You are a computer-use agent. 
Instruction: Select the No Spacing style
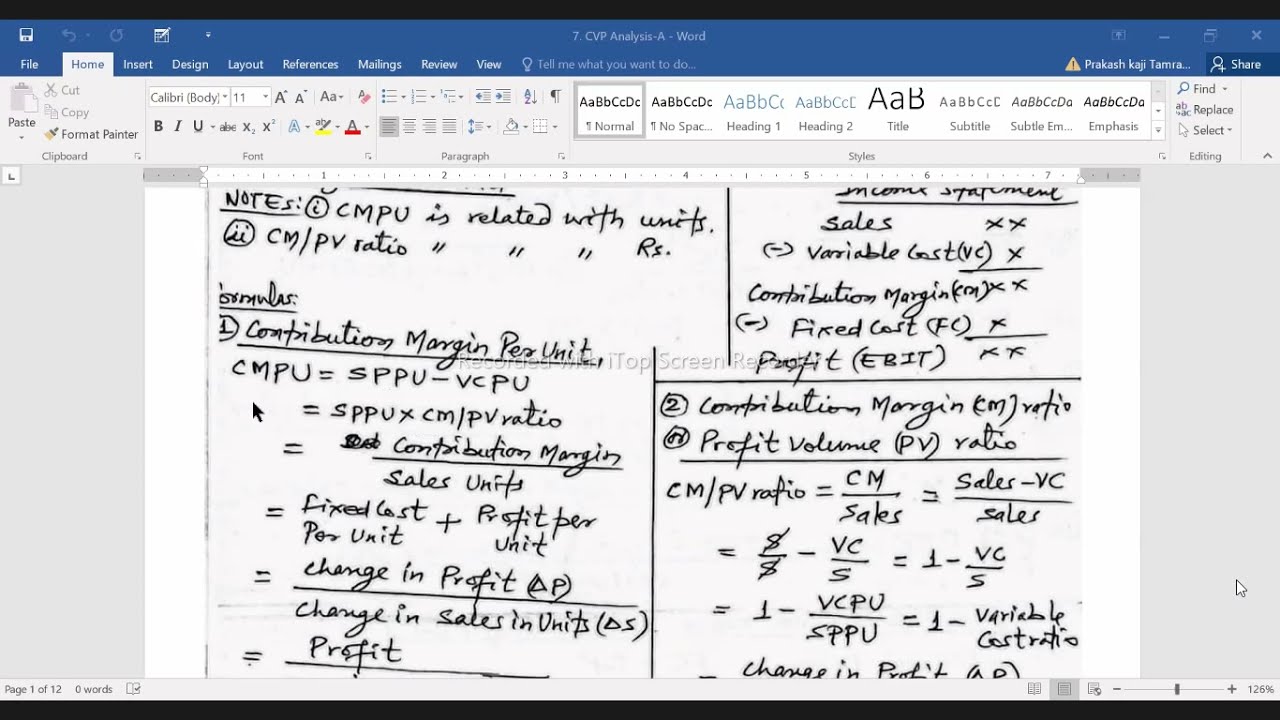point(681,110)
